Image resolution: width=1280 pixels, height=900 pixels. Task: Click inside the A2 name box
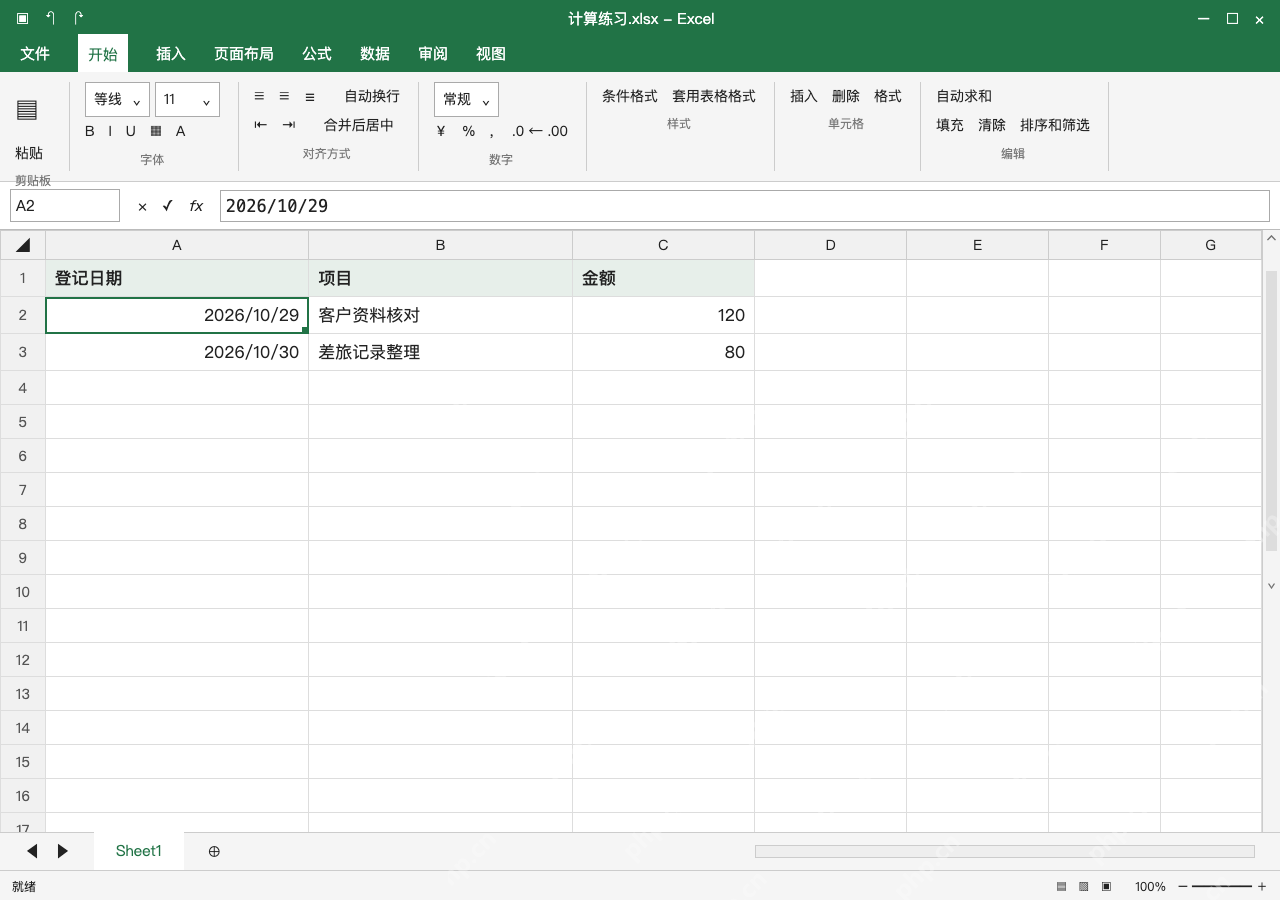click(x=65, y=206)
